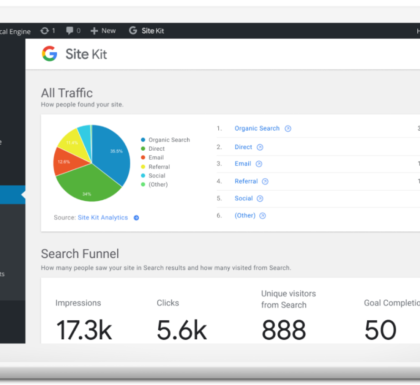The width and height of the screenshot is (420, 385).
Task: Select green Direct pie slice
Action: tap(88, 185)
